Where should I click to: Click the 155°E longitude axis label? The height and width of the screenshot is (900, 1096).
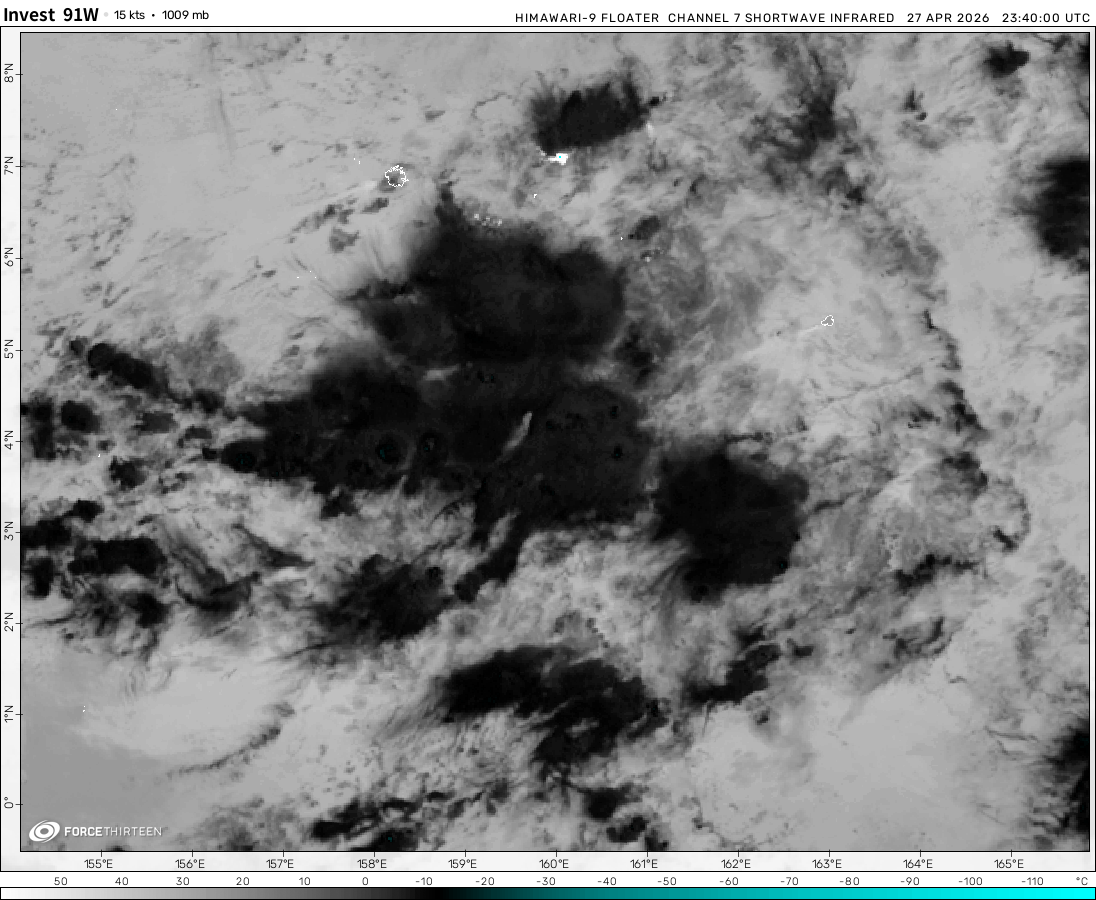pos(98,864)
